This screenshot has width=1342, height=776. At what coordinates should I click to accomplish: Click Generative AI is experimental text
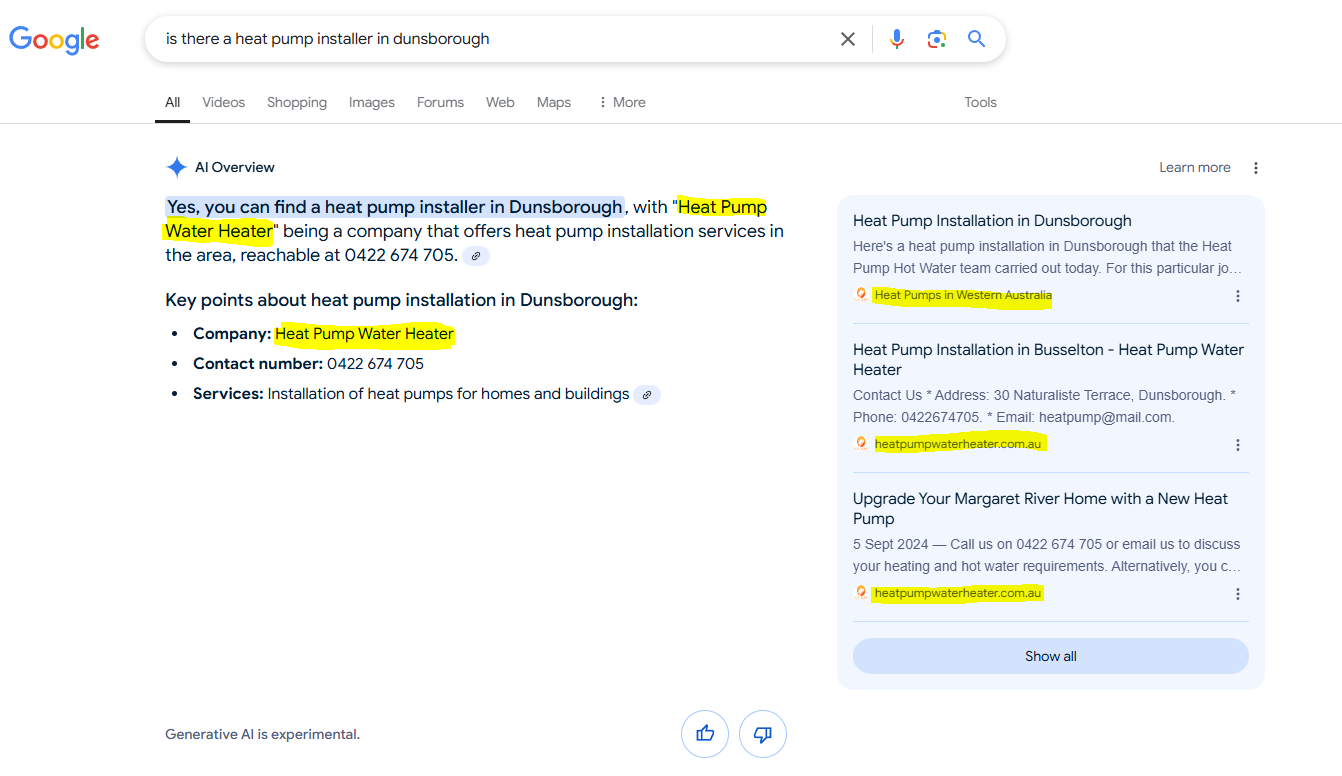pos(262,734)
